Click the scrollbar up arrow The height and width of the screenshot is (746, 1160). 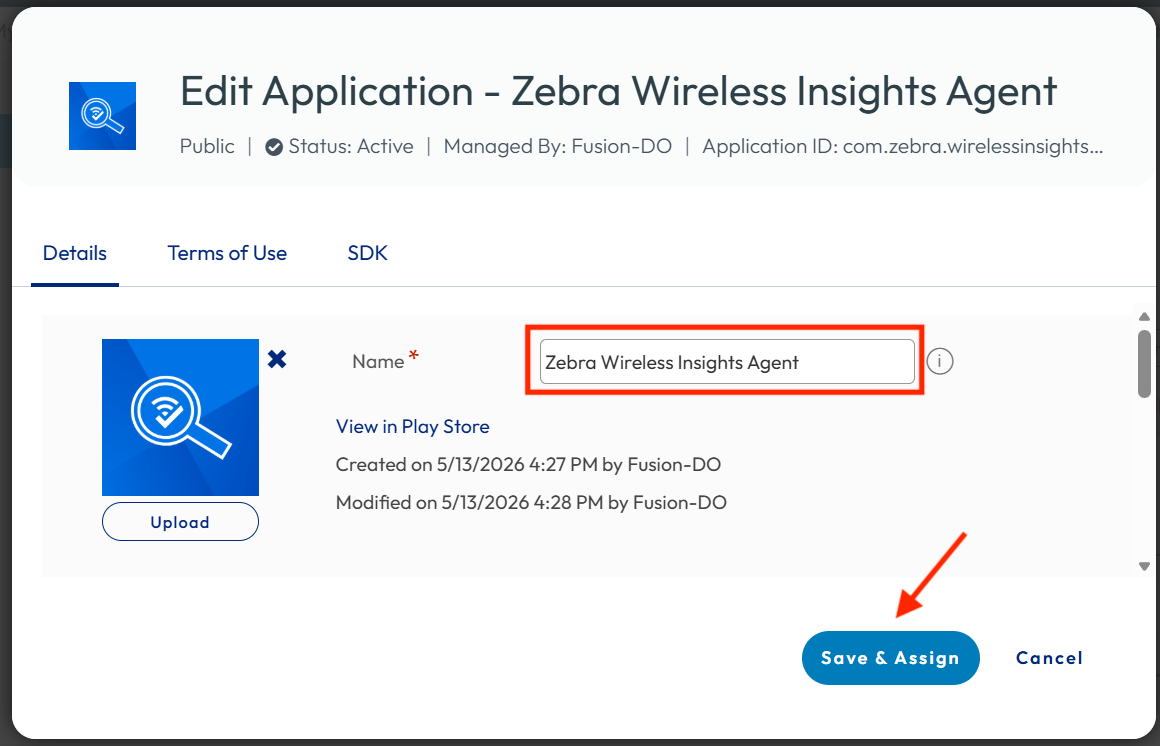(1144, 317)
